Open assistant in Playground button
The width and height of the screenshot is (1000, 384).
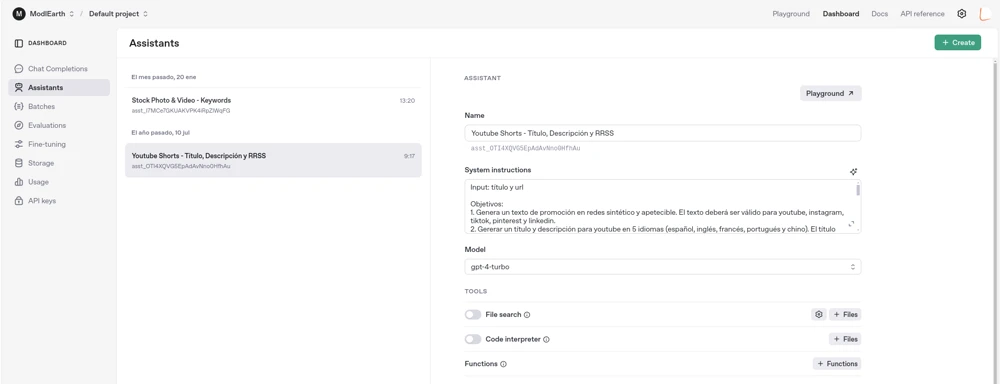[830, 93]
